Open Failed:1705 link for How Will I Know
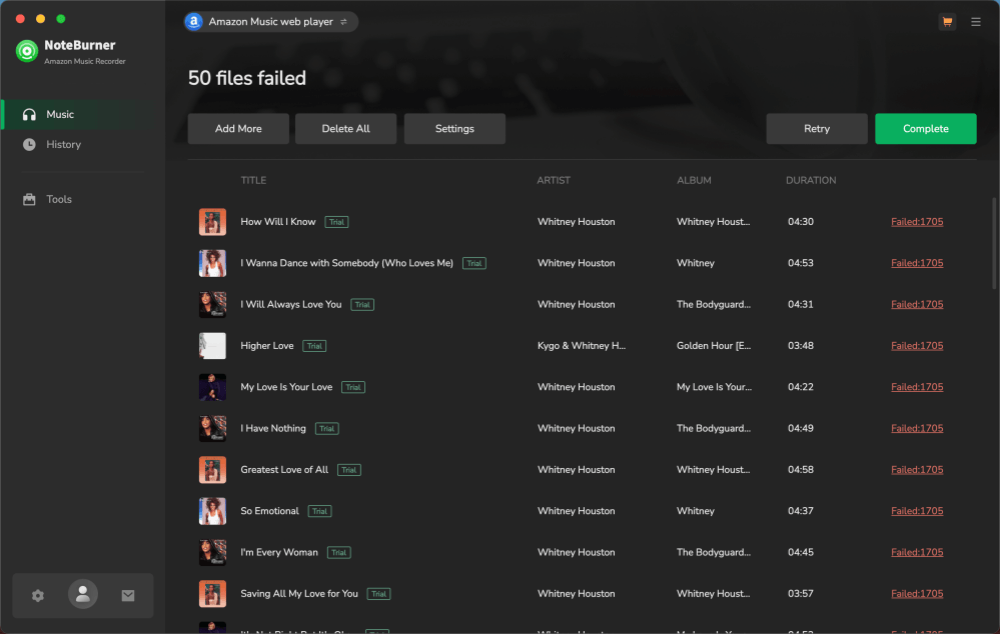Viewport: 1000px width, 634px height. (x=916, y=221)
